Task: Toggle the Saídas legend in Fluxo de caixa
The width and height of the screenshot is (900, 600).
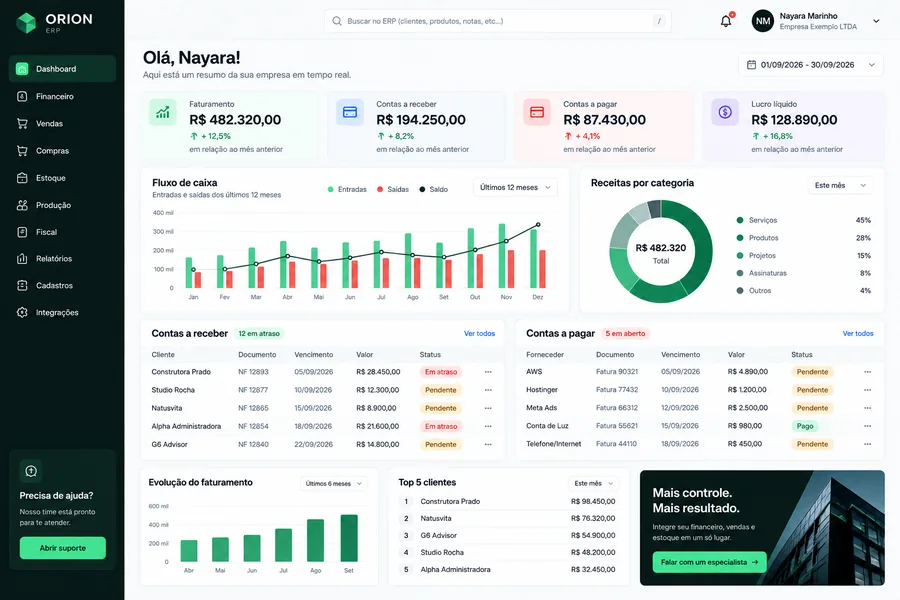Action: point(393,189)
